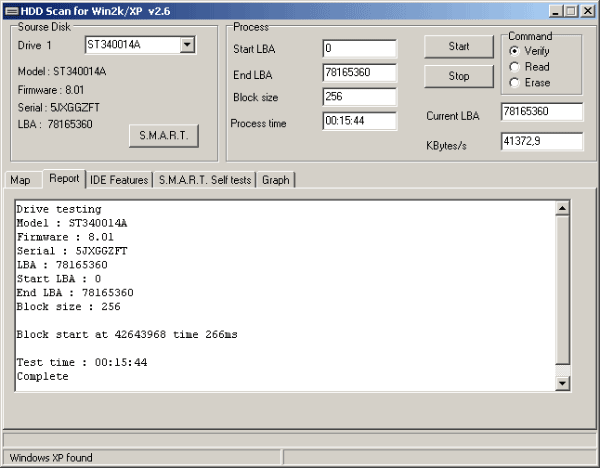The width and height of the screenshot is (600, 468).
Task: Click the End LBA input field
Action: tap(360, 73)
